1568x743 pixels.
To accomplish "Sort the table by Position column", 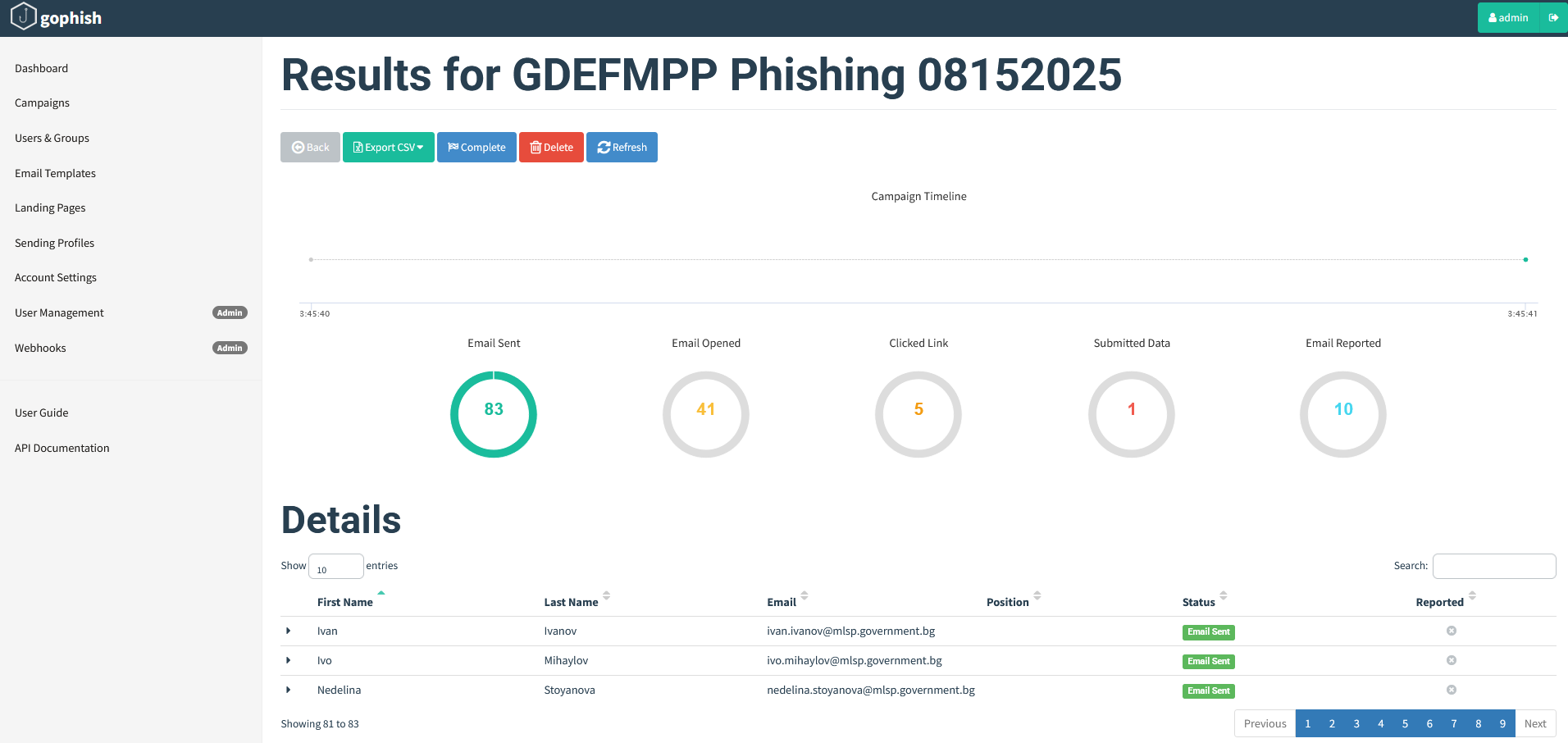I will click(1007, 602).
